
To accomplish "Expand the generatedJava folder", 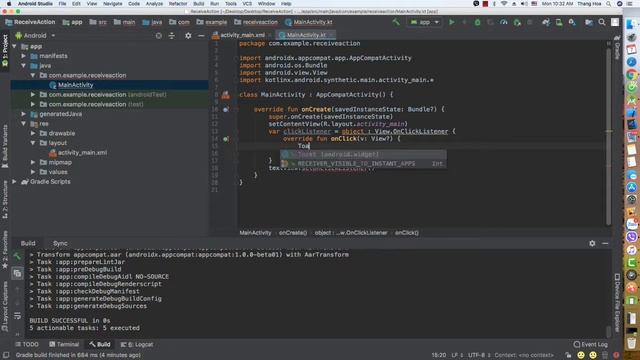I will (24, 114).
